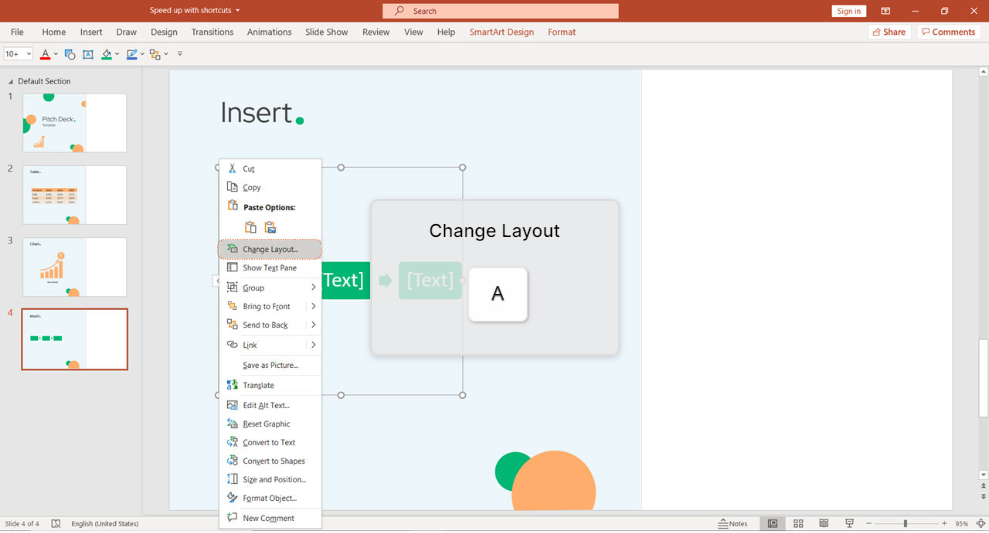
Task: Click the Sign in button
Action: coord(848,11)
